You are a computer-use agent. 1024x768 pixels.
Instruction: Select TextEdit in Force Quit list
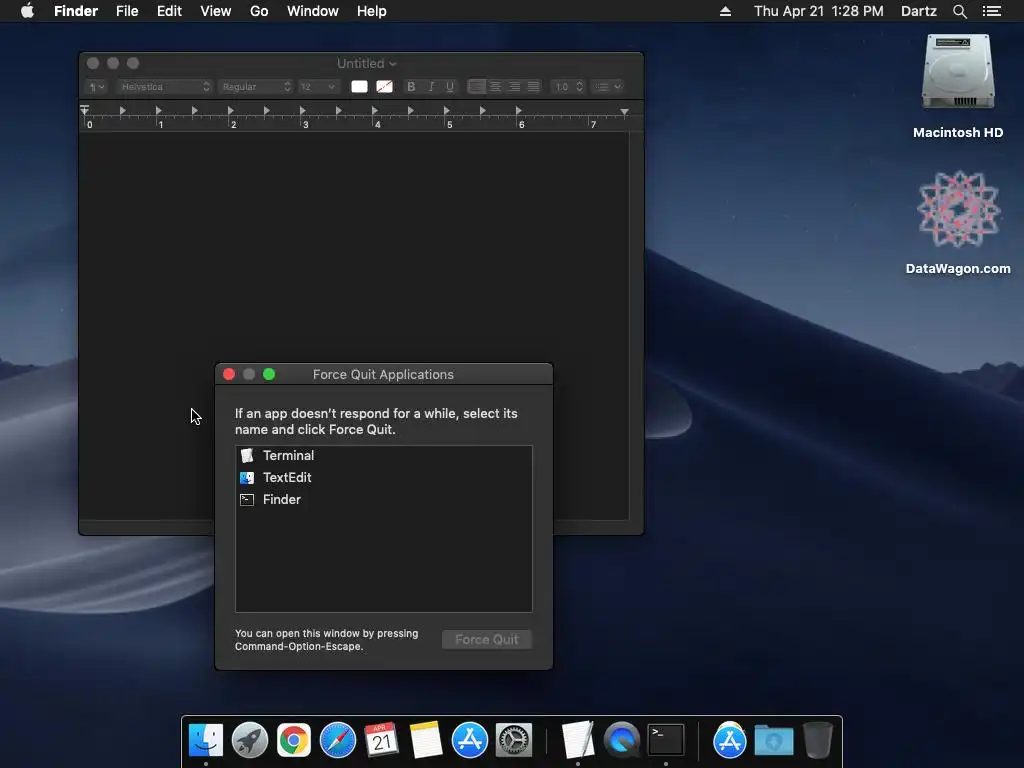383,477
